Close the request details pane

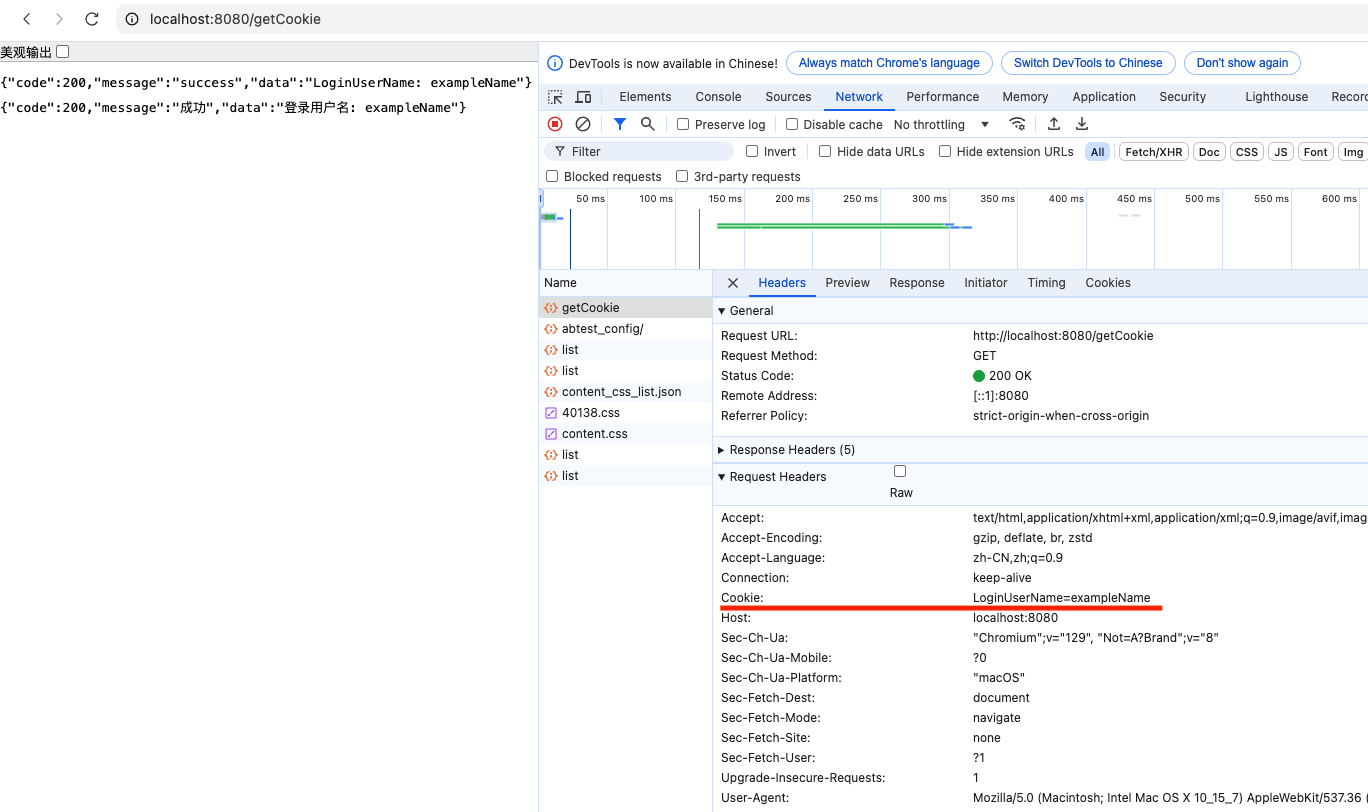(x=733, y=283)
